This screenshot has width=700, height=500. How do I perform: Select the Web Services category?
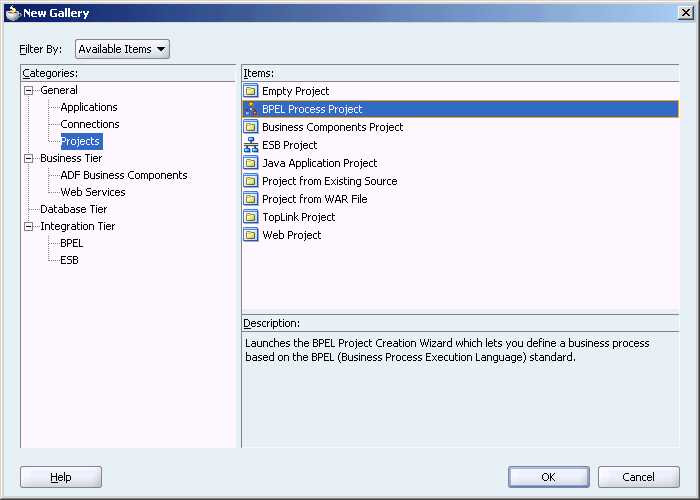pyautogui.click(x=93, y=192)
